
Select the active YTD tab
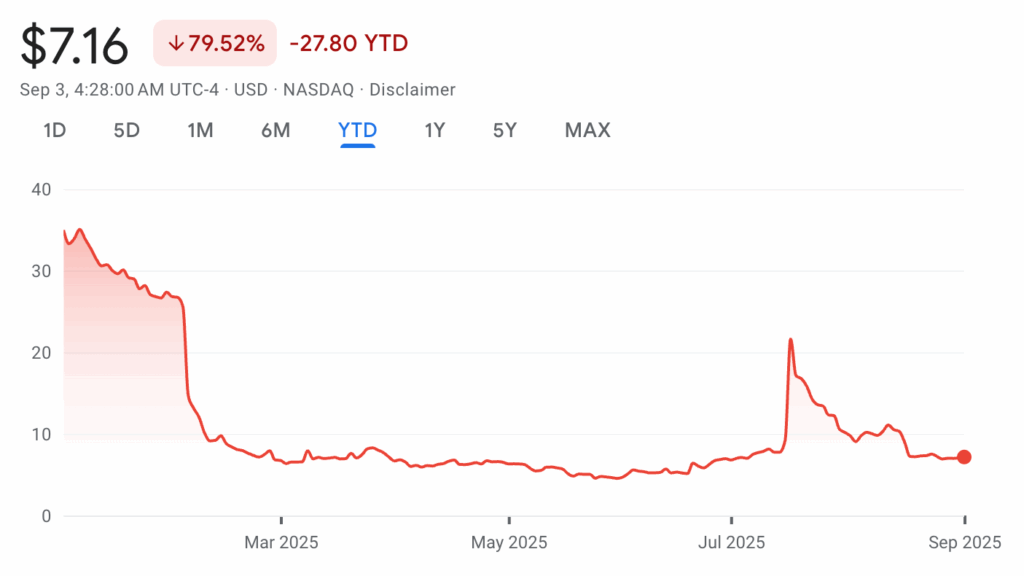[357, 130]
